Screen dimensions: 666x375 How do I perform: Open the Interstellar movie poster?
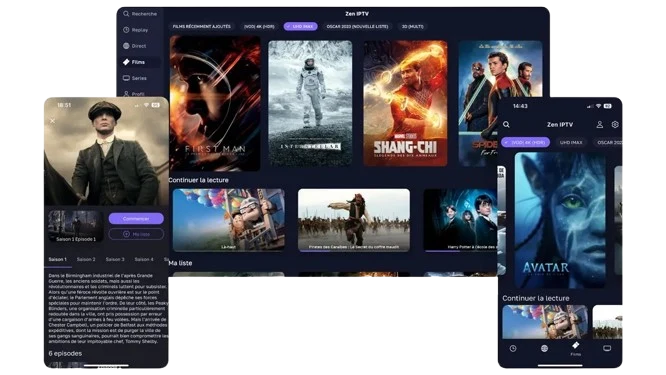(310, 103)
